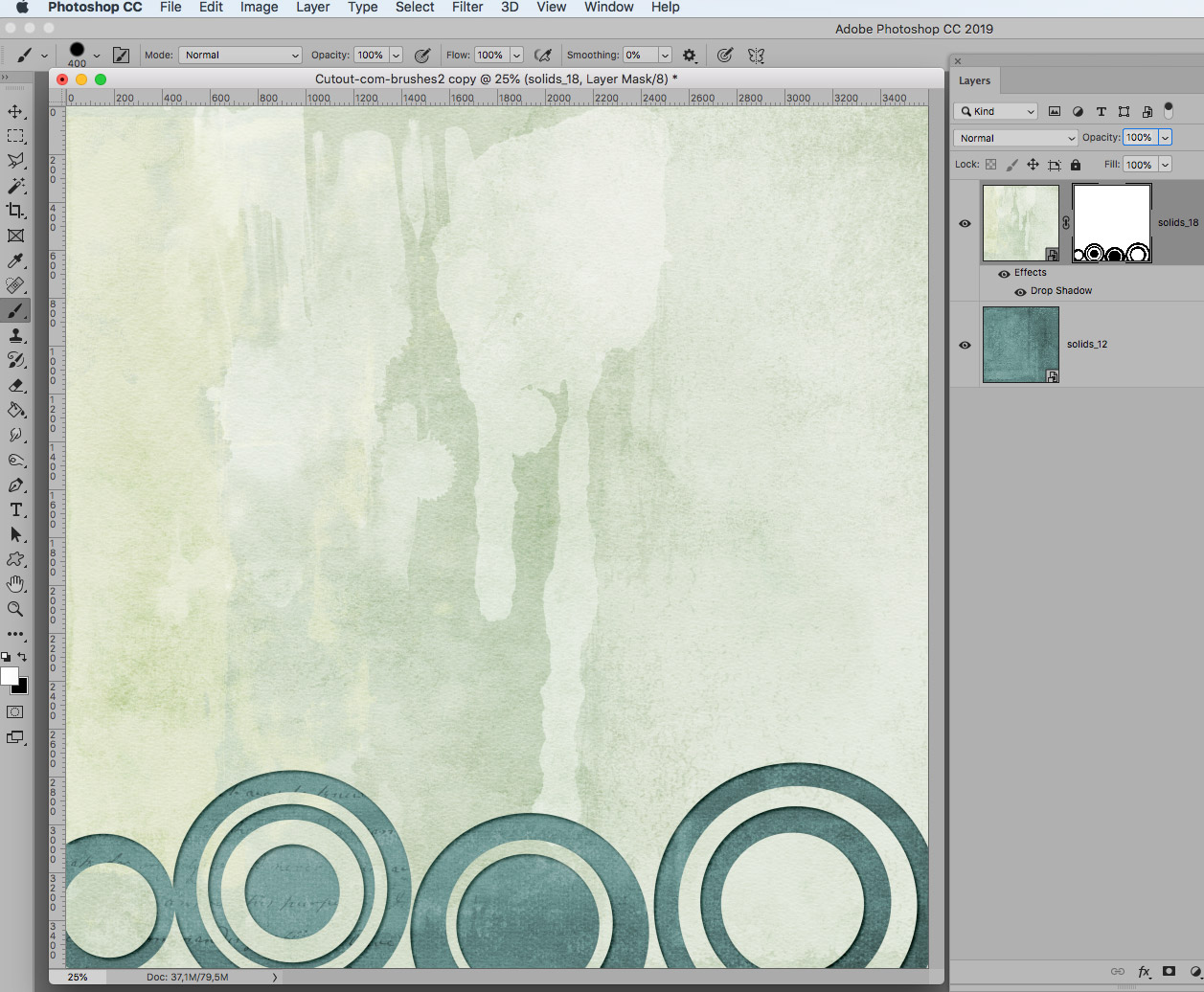Select the Pen tool
Screen dimensions: 1204x992
[15, 485]
